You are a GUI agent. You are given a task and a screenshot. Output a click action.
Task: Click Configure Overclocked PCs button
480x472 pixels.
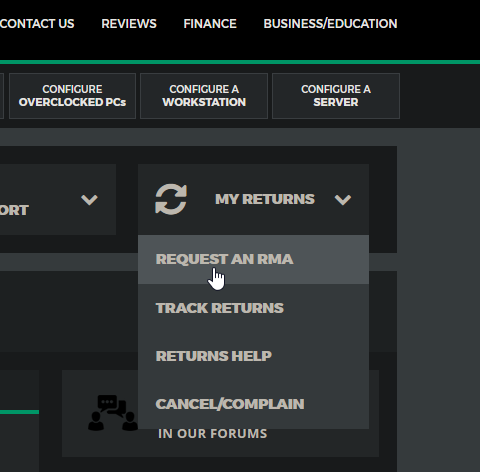click(72, 96)
